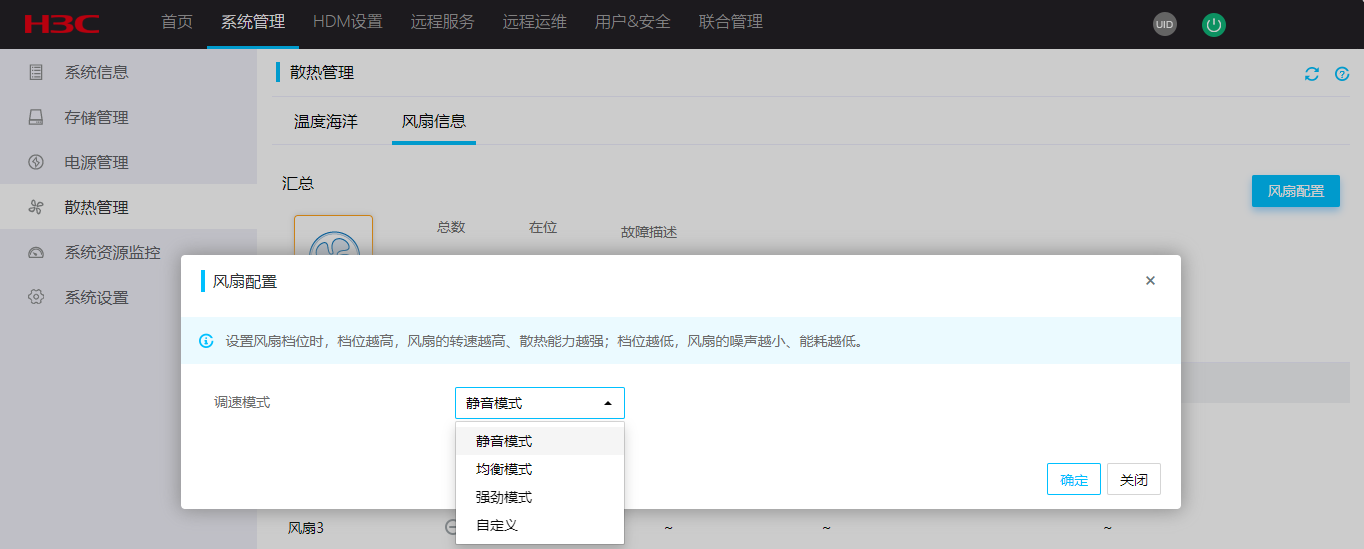The width and height of the screenshot is (1364, 549).
Task: Switch to the 风扇信息 tab
Action: tap(434, 122)
